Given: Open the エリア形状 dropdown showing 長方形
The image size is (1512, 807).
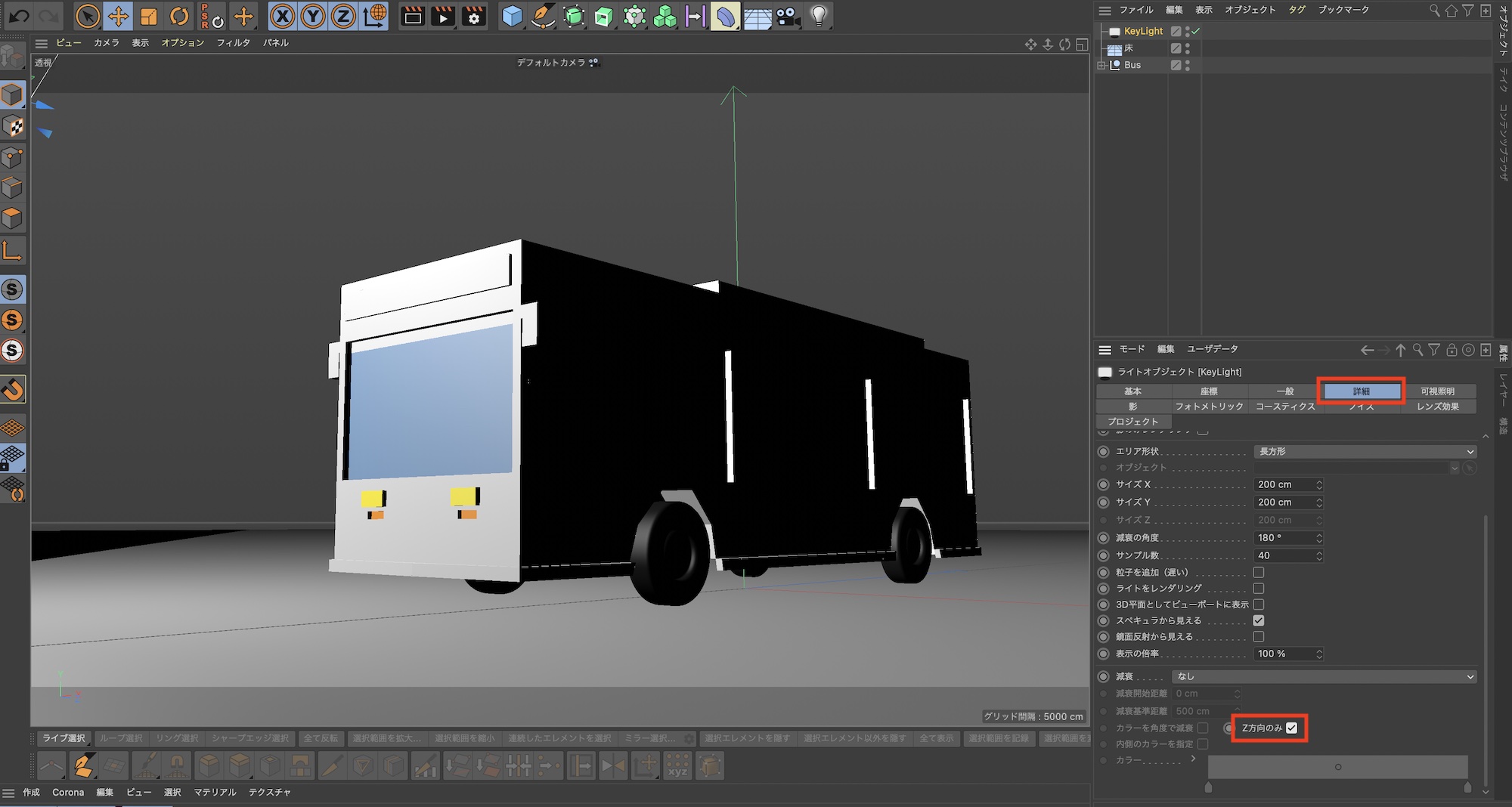Looking at the screenshot, I should (1365, 451).
